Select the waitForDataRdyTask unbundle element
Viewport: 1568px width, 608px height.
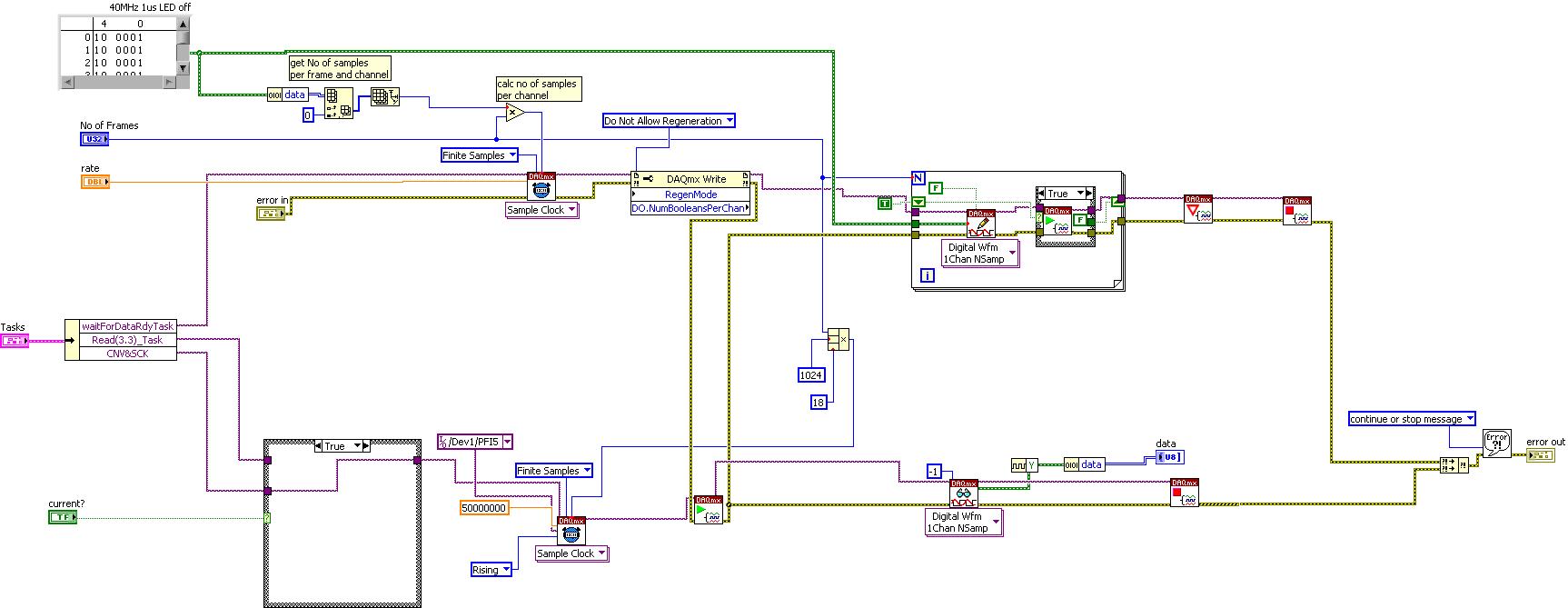(x=128, y=326)
